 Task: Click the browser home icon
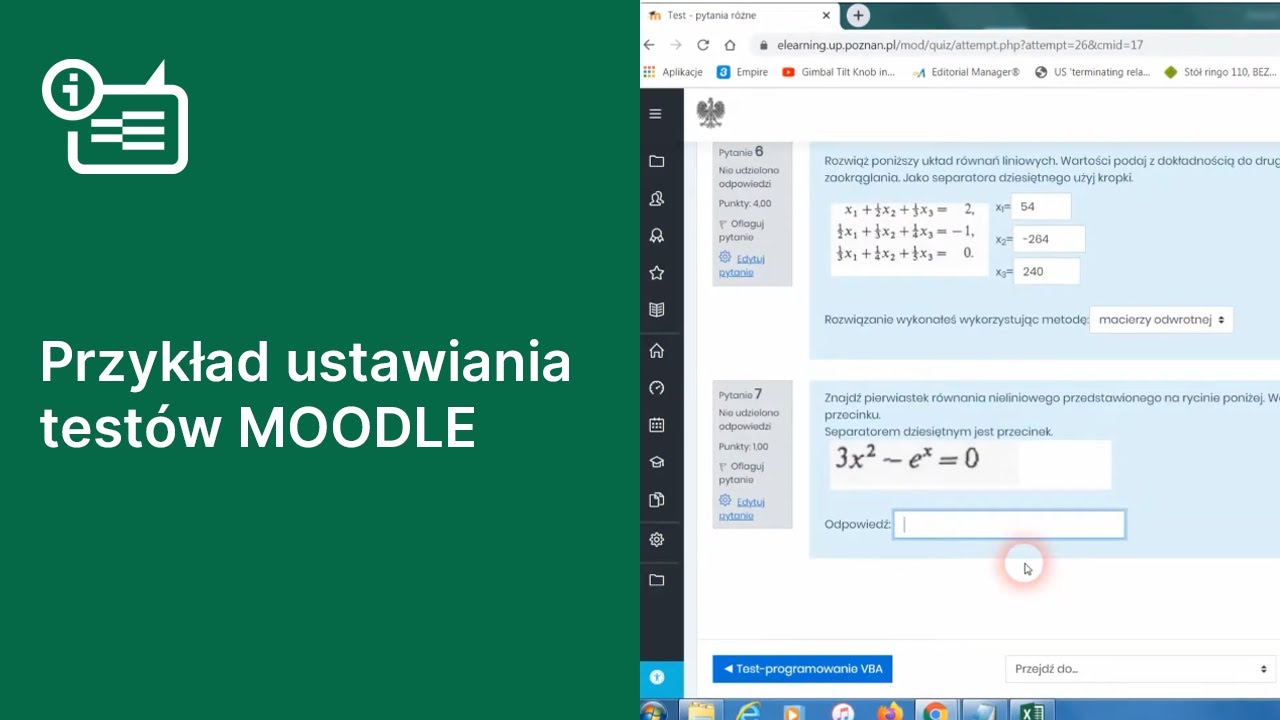tap(730, 45)
